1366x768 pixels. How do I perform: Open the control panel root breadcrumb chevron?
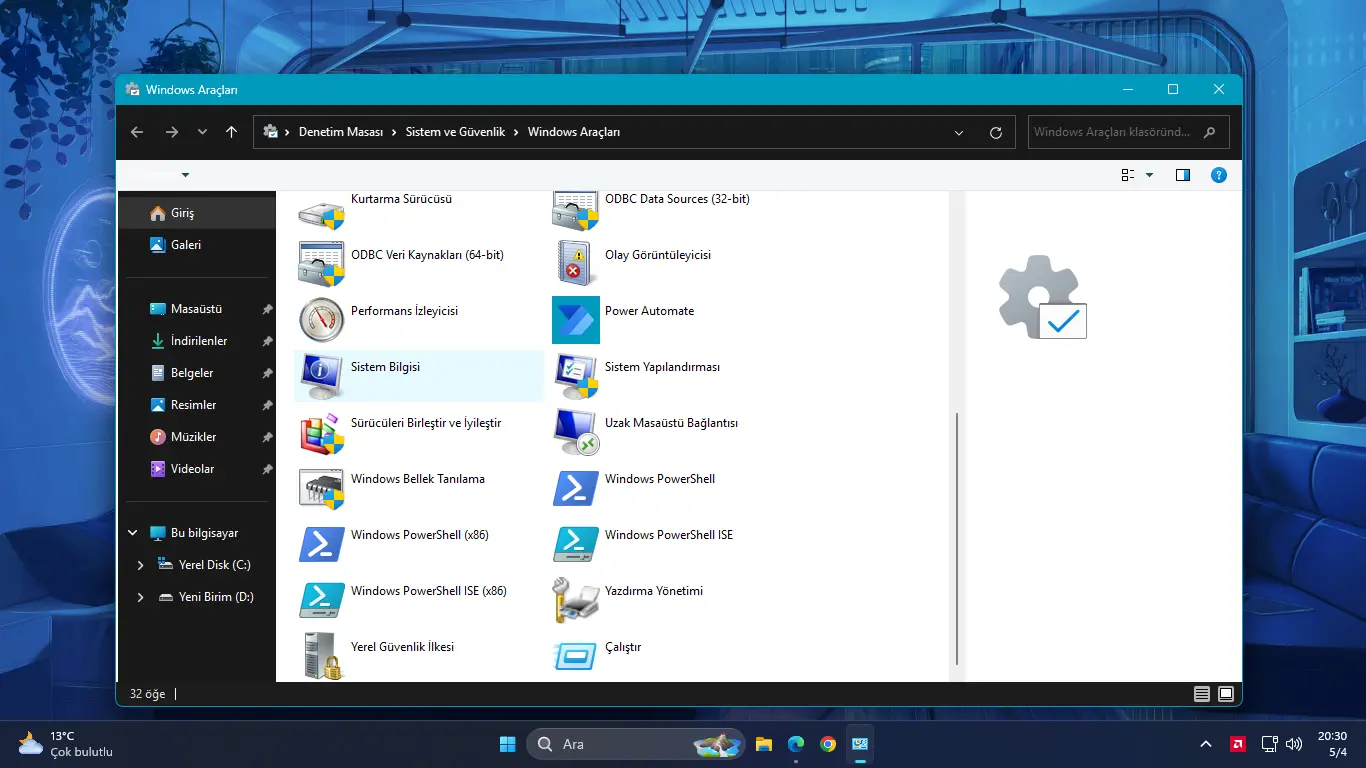[x=288, y=132]
